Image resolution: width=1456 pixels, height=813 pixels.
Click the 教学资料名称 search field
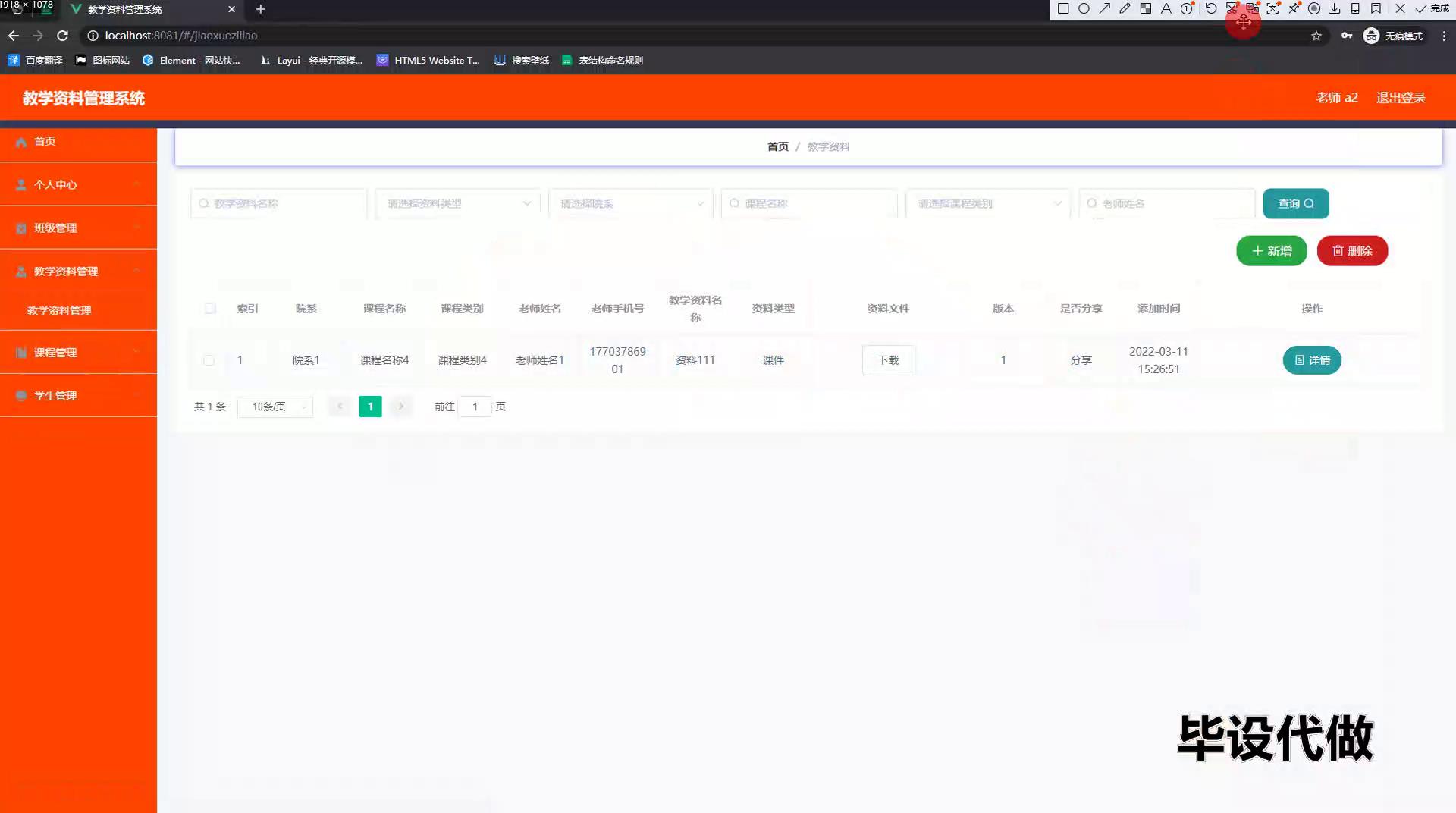278,204
